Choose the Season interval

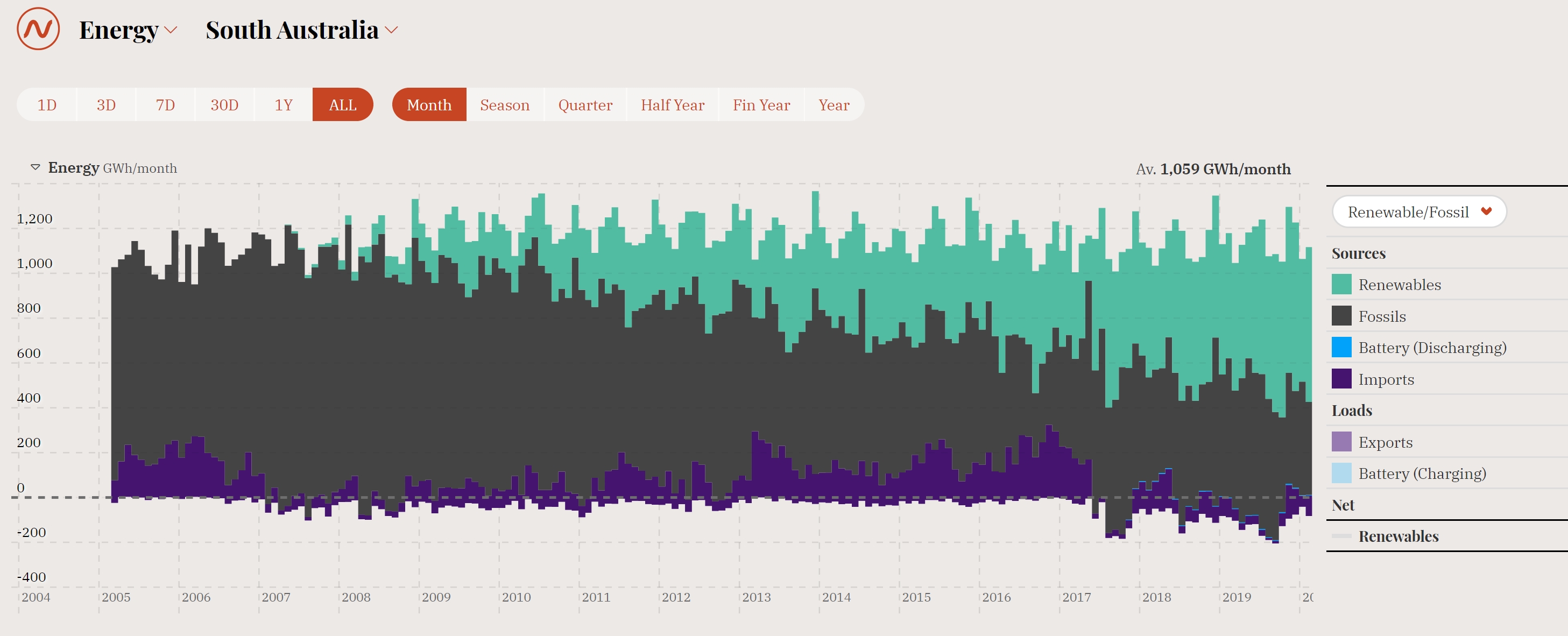coord(504,105)
